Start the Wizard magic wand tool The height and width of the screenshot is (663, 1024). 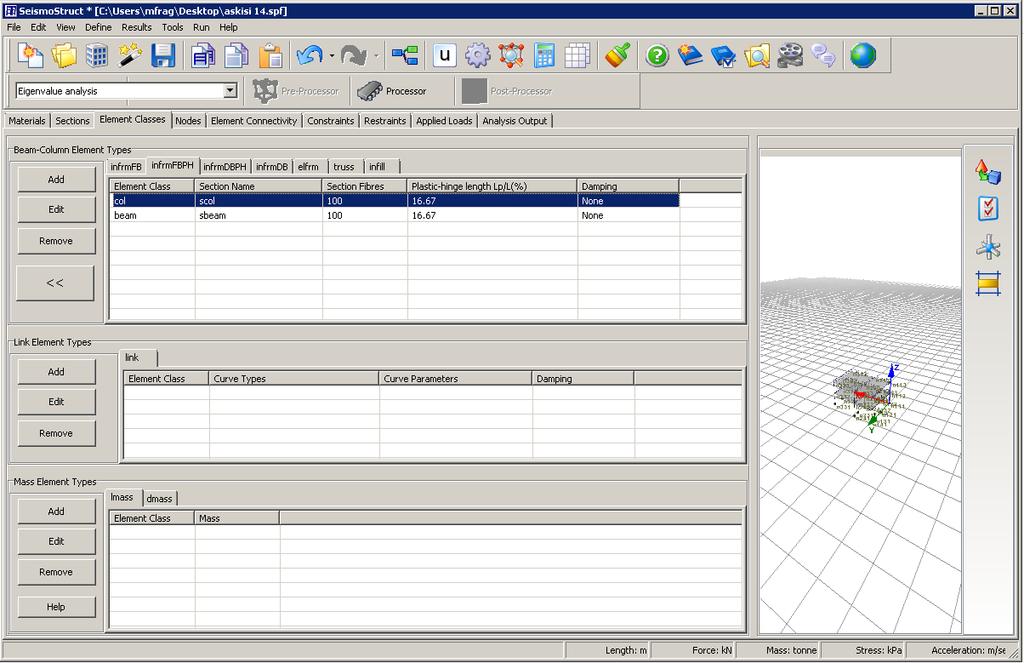130,56
